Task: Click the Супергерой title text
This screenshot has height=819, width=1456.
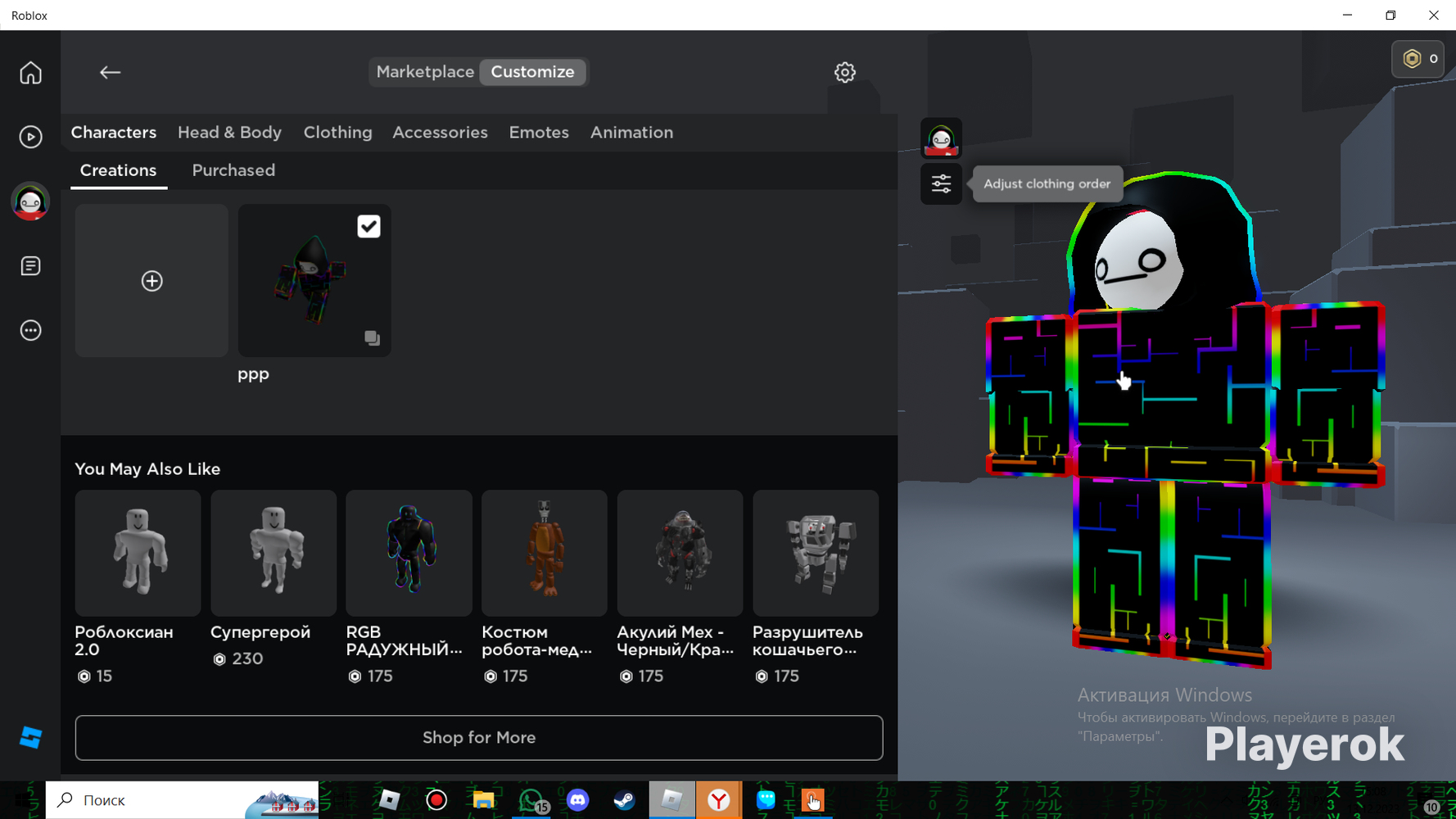Action: (x=260, y=632)
